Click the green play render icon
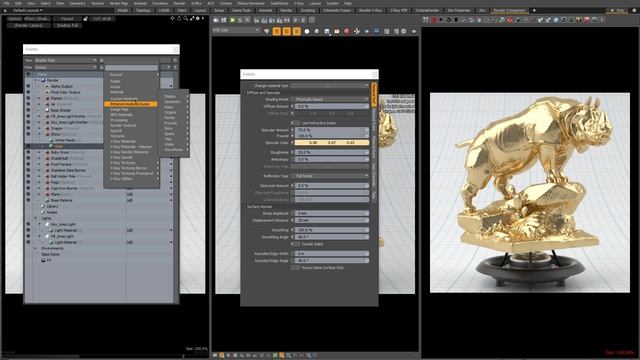 tap(232, 20)
